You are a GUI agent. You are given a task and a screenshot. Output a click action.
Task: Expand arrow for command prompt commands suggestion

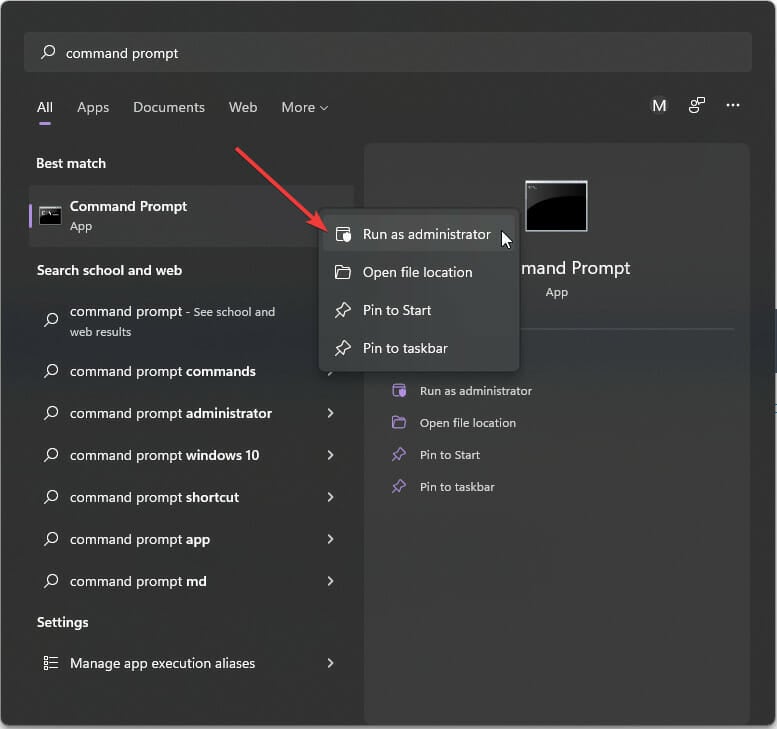tap(330, 372)
